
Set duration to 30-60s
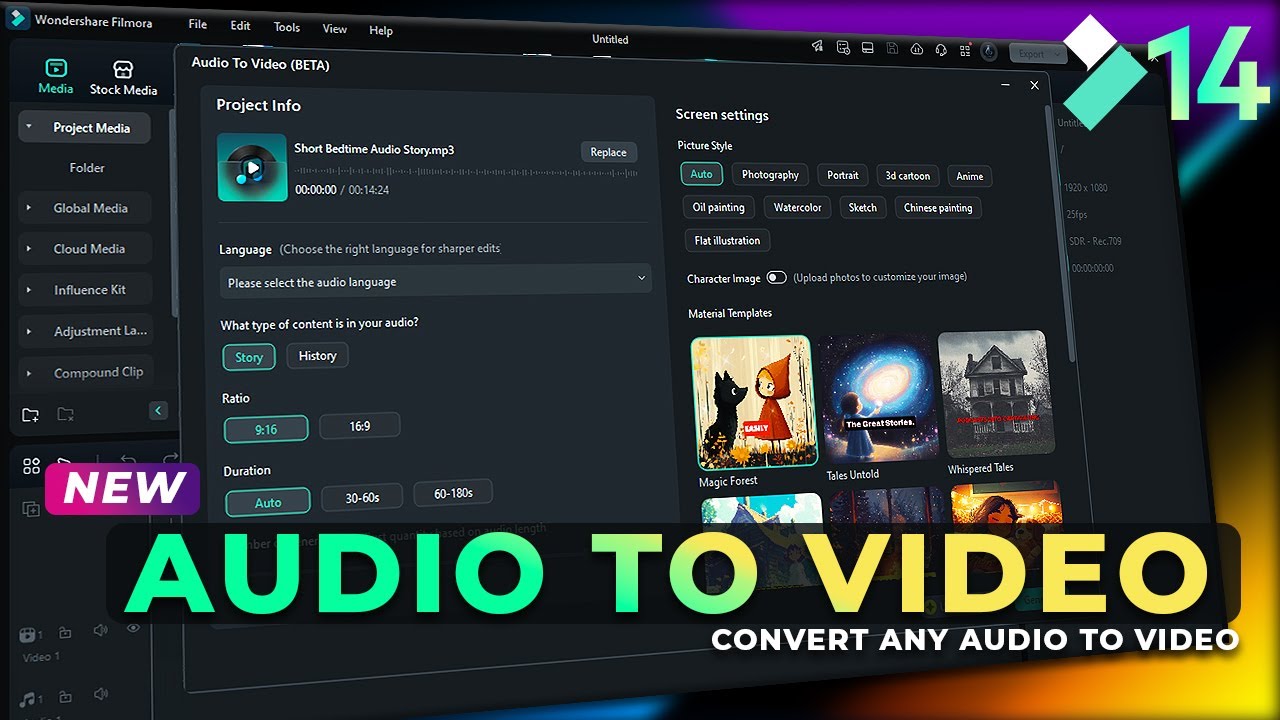[362, 497]
